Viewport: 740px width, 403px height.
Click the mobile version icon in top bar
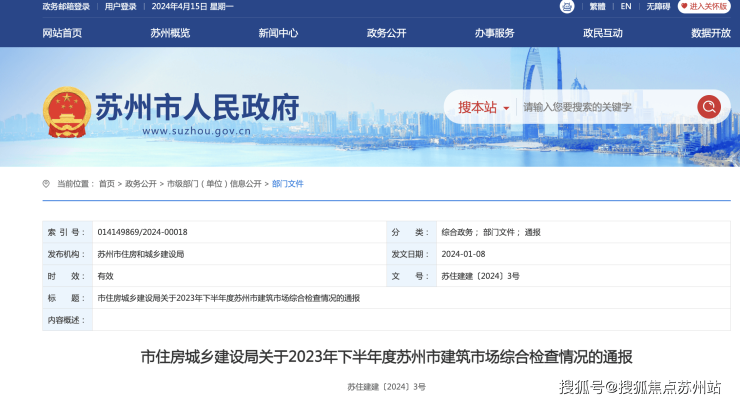567,7
